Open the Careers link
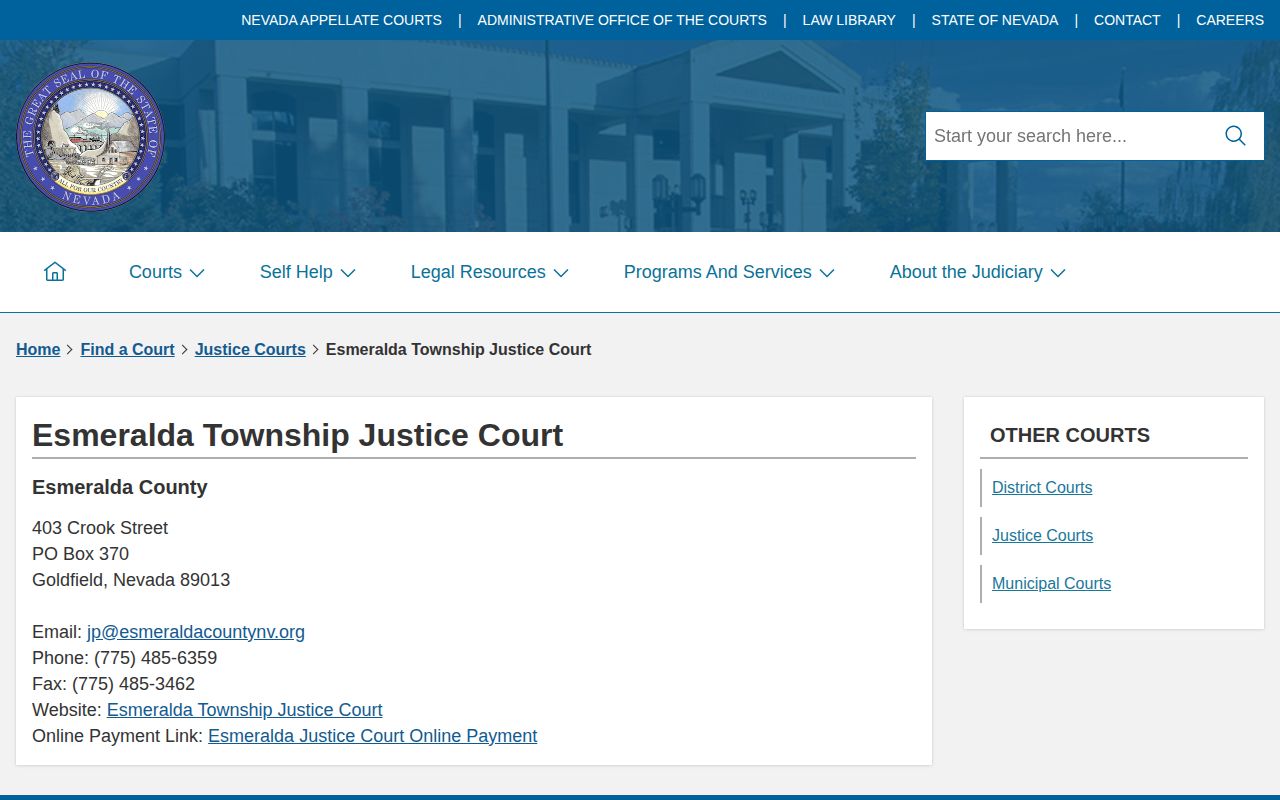1280x800 pixels. click(x=1230, y=20)
